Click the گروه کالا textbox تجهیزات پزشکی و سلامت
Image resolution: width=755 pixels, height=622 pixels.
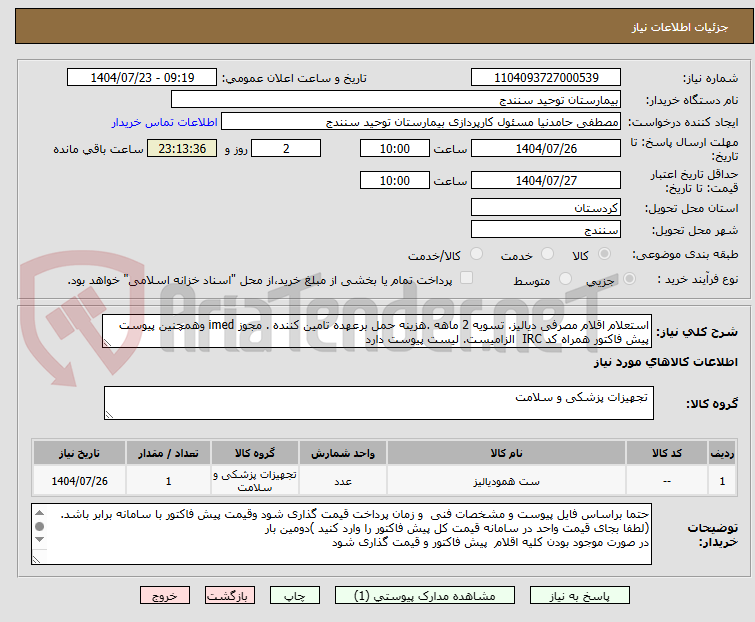click(378, 403)
